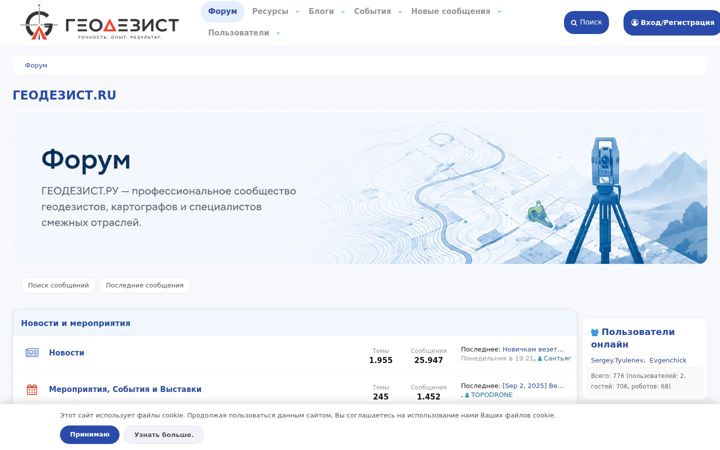Open user profile Сантьяг
The image size is (720, 450).
pyautogui.click(x=557, y=359)
